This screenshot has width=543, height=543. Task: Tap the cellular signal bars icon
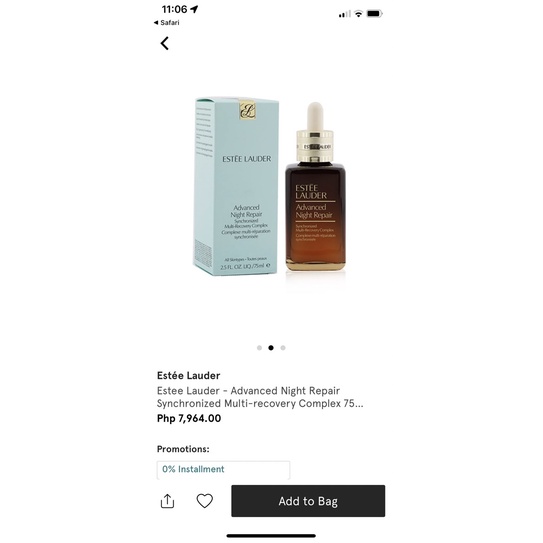(x=345, y=14)
